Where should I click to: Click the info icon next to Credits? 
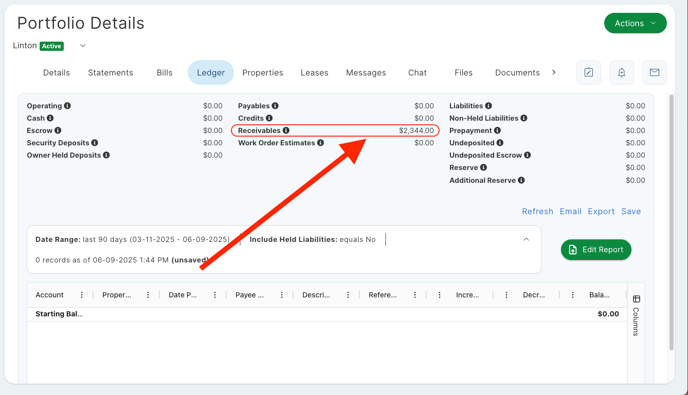(x=269, y=118)
